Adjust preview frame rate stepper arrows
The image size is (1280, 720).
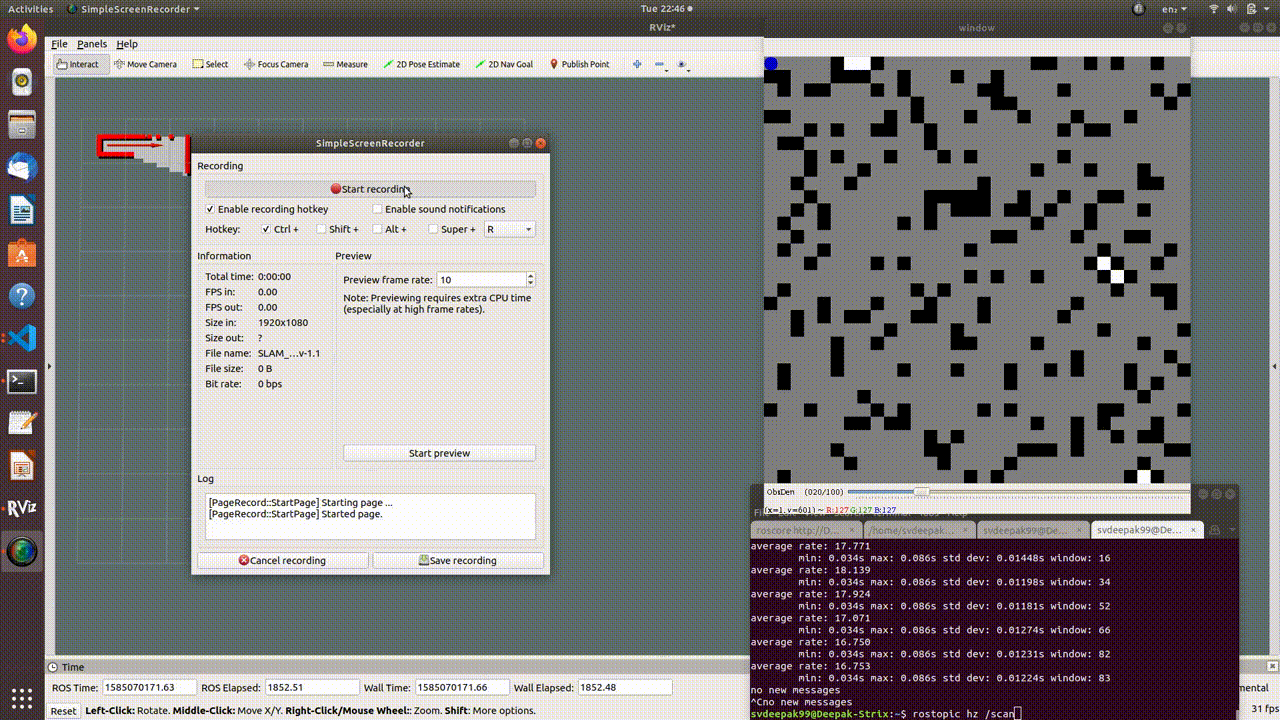click(530, 280)
